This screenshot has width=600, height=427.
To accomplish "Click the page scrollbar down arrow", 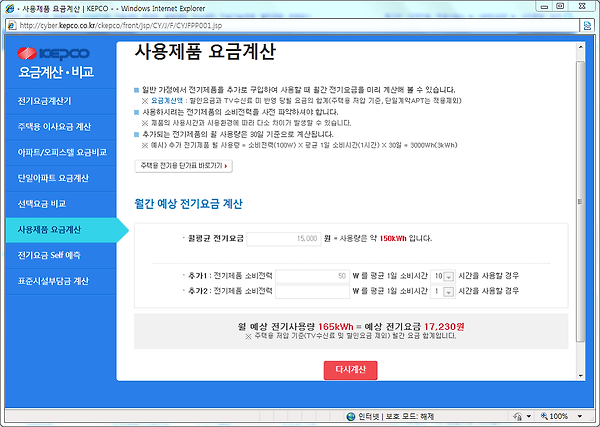I will pos(580,376).
